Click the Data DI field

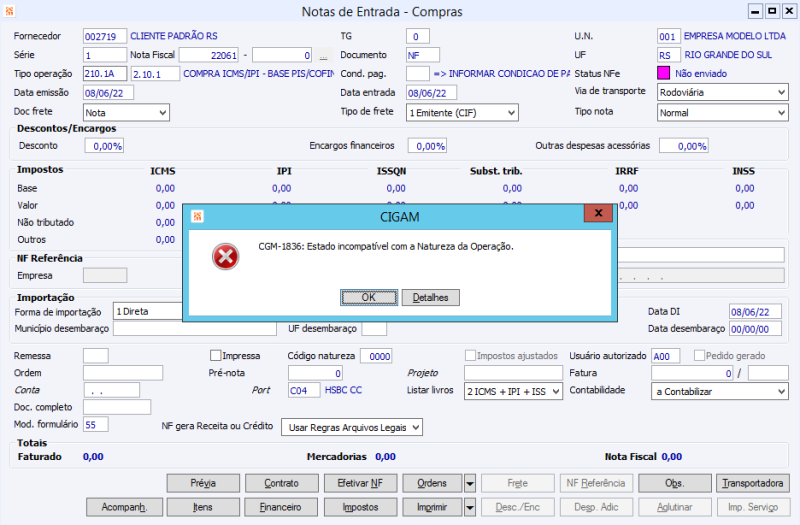point(756,312)
